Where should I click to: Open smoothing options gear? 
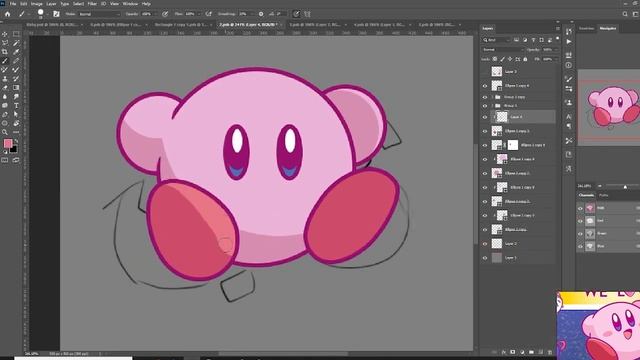[261, 14]
